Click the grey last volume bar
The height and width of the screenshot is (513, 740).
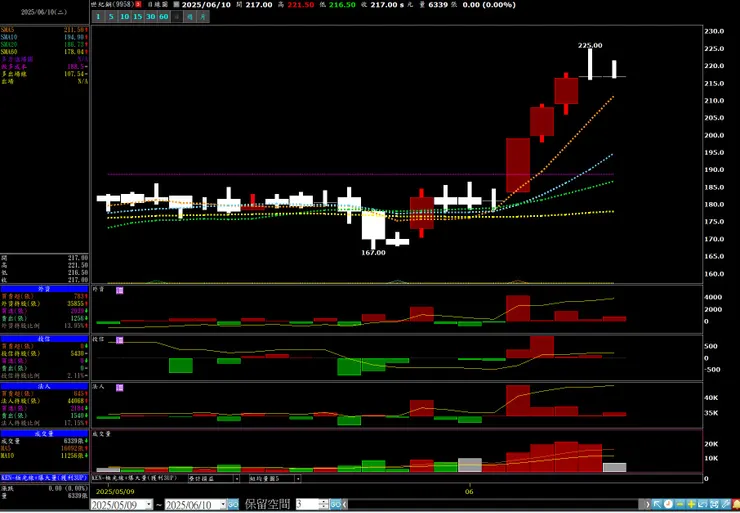[x=614, y=467]
